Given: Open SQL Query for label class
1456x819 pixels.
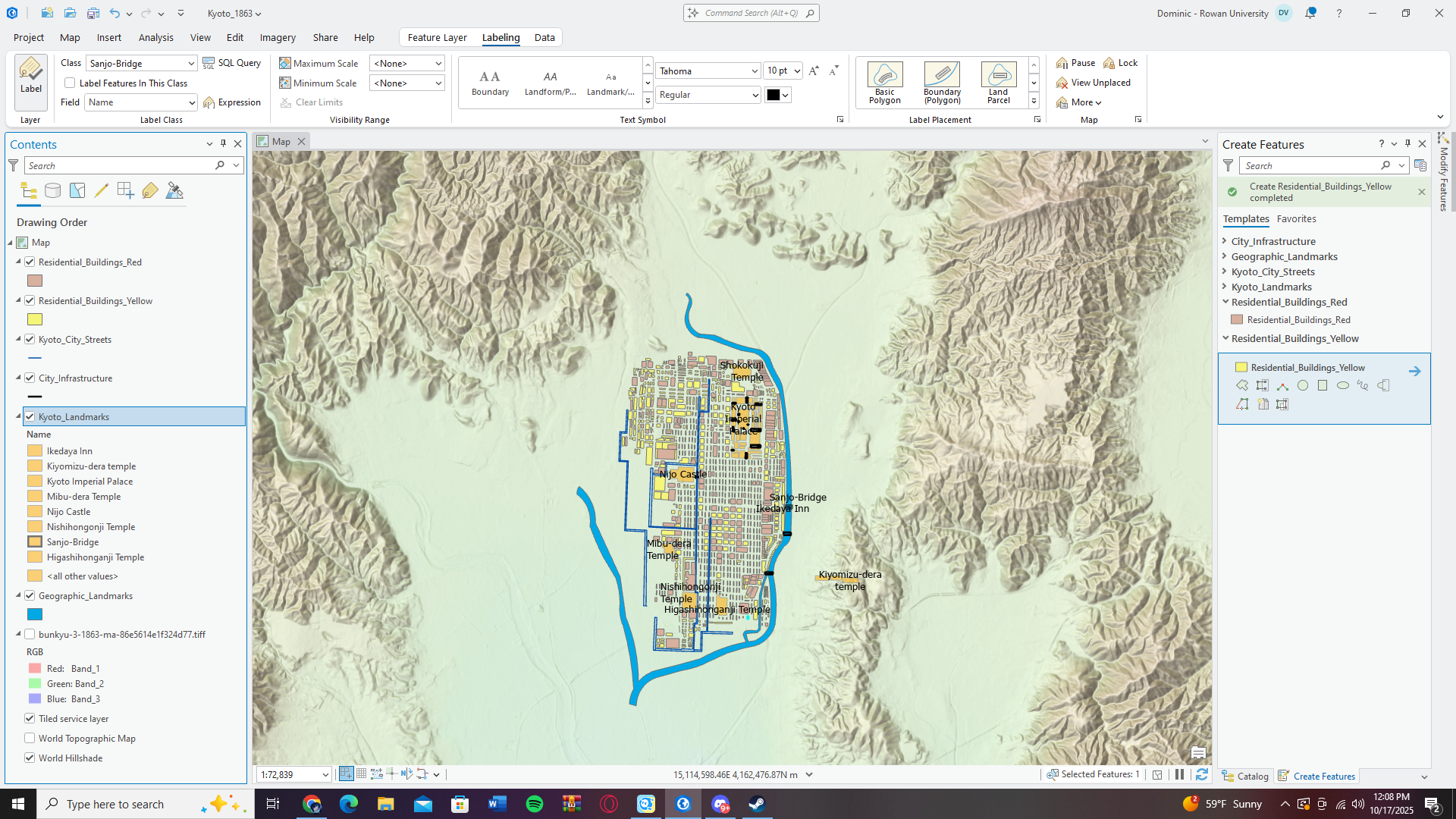Looking at the screenshot, I should coord(232,63).
